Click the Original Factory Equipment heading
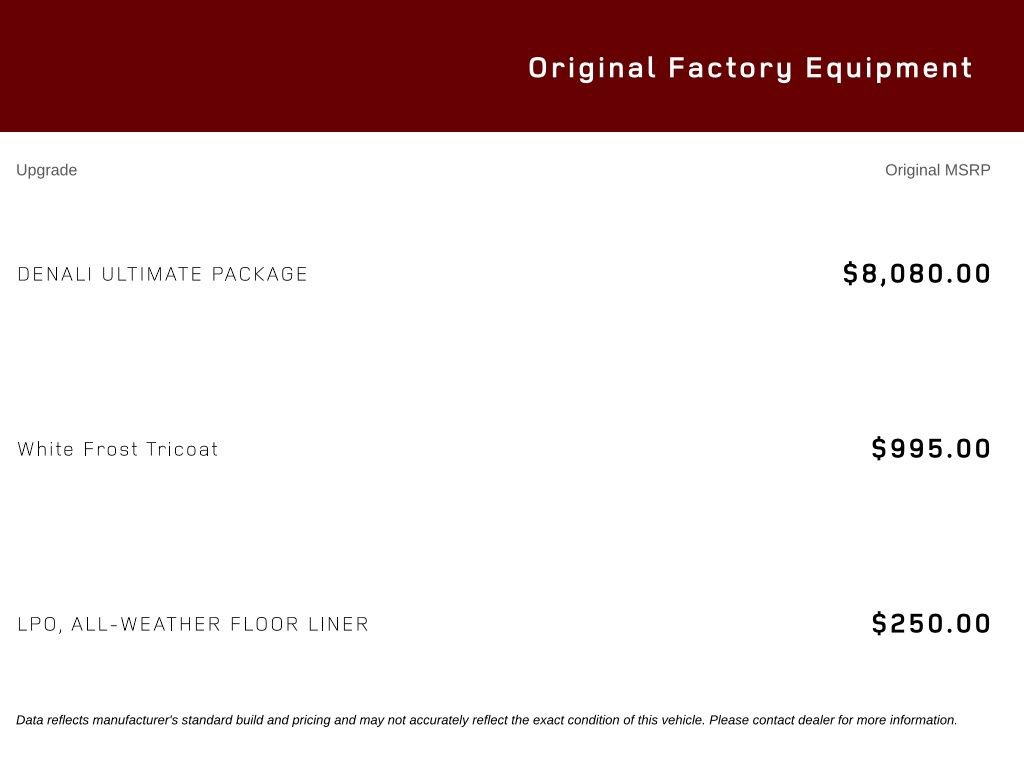The image size is (1024, 768). tap(750, 69)
